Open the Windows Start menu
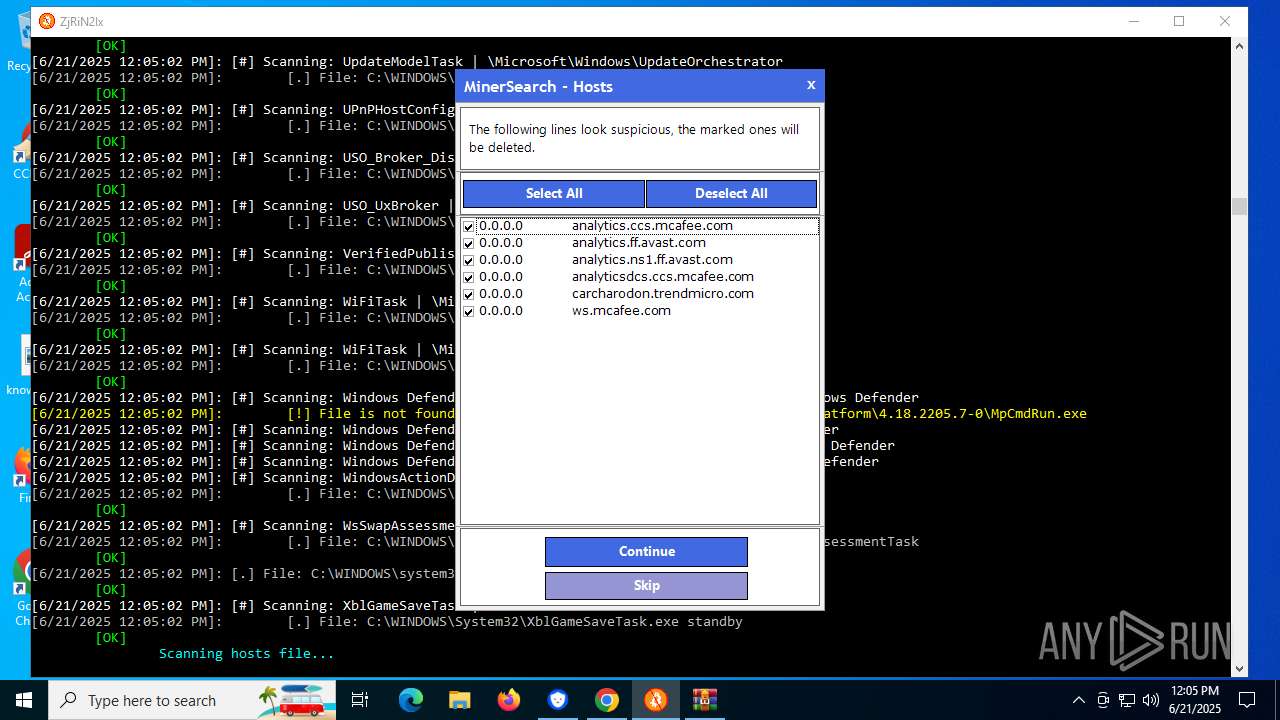This screenshot has height=720, width=1280. tap(24, 700)
